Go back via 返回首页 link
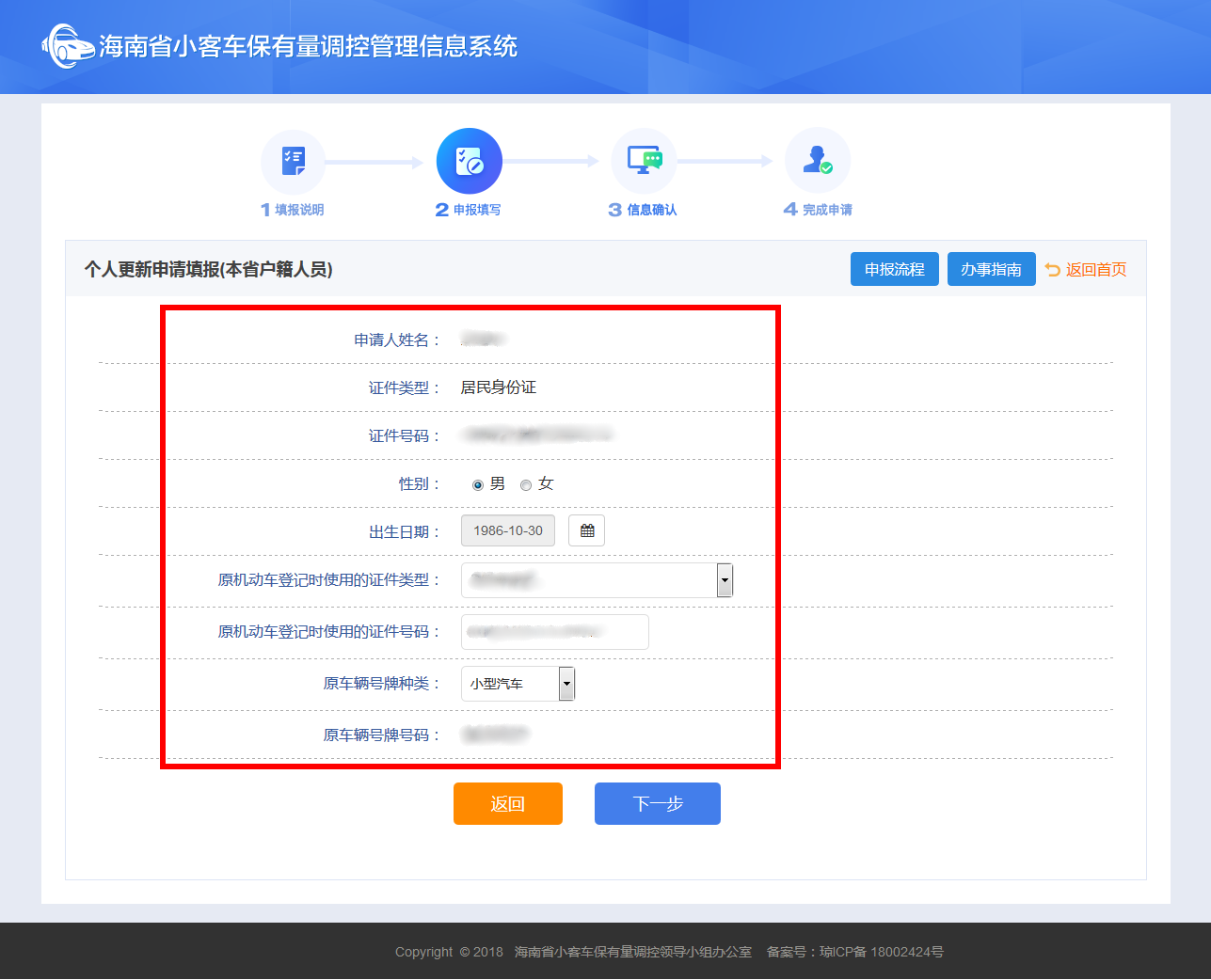The height and width of the screenshot is (980, 1211). 1095,270
